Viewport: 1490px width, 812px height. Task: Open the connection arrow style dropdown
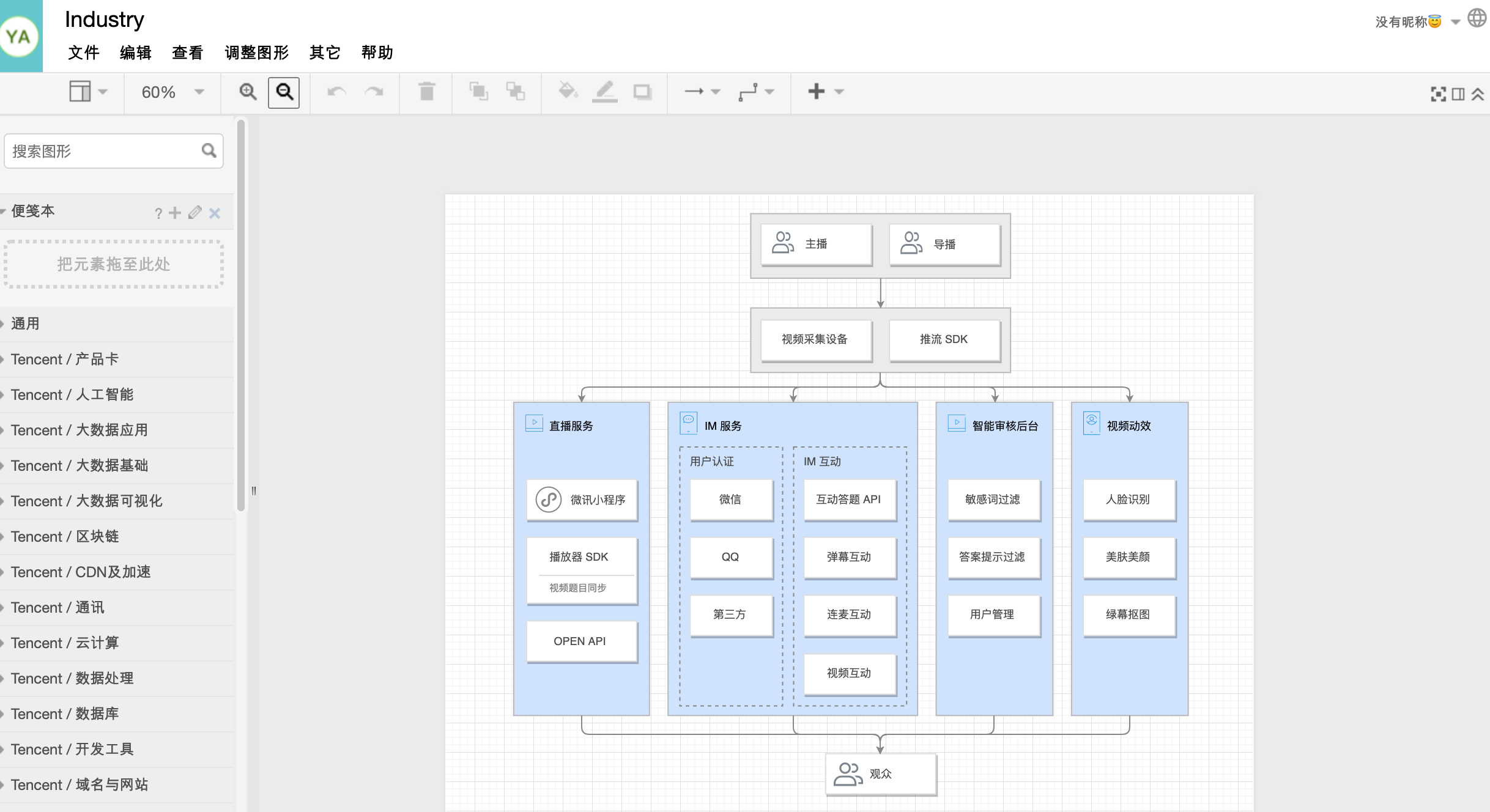click(702, 92)
